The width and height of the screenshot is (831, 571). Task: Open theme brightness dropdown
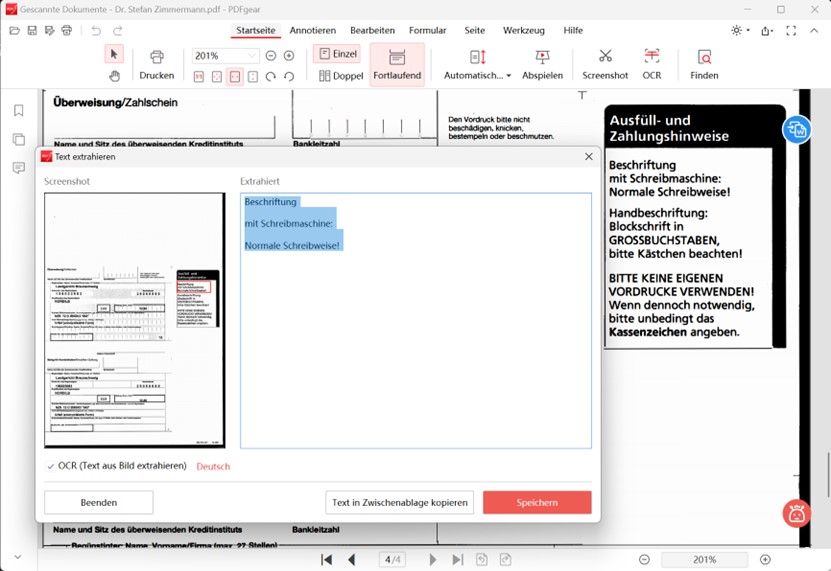[740, 31]
